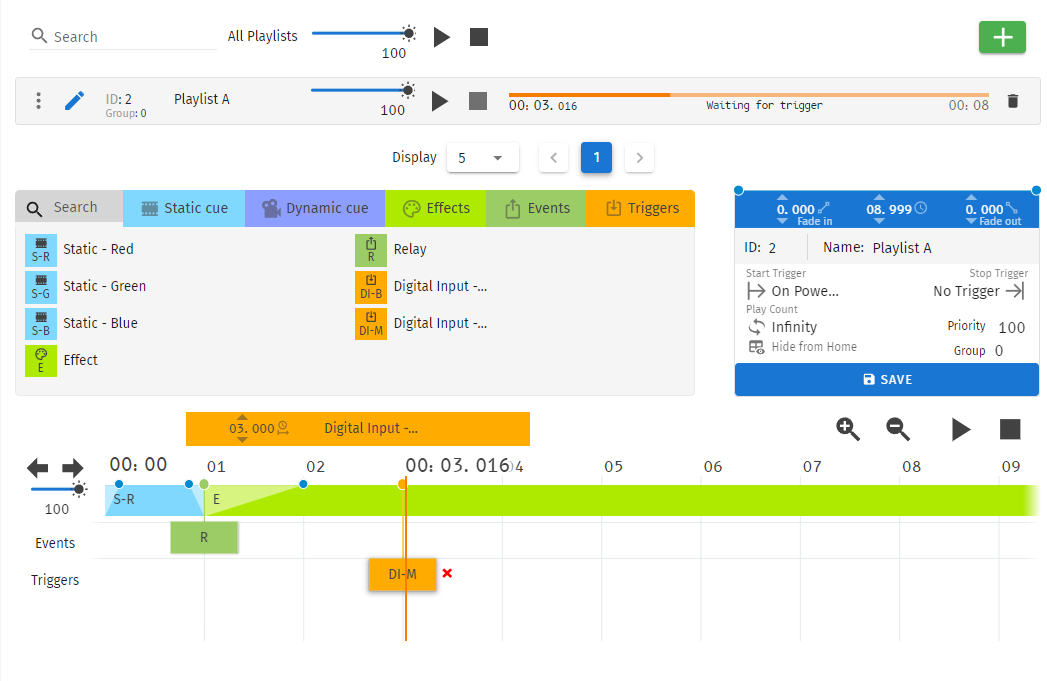Select the DI-M Digital Input trigger icon

pyautogui.click(x=371, y=324)
